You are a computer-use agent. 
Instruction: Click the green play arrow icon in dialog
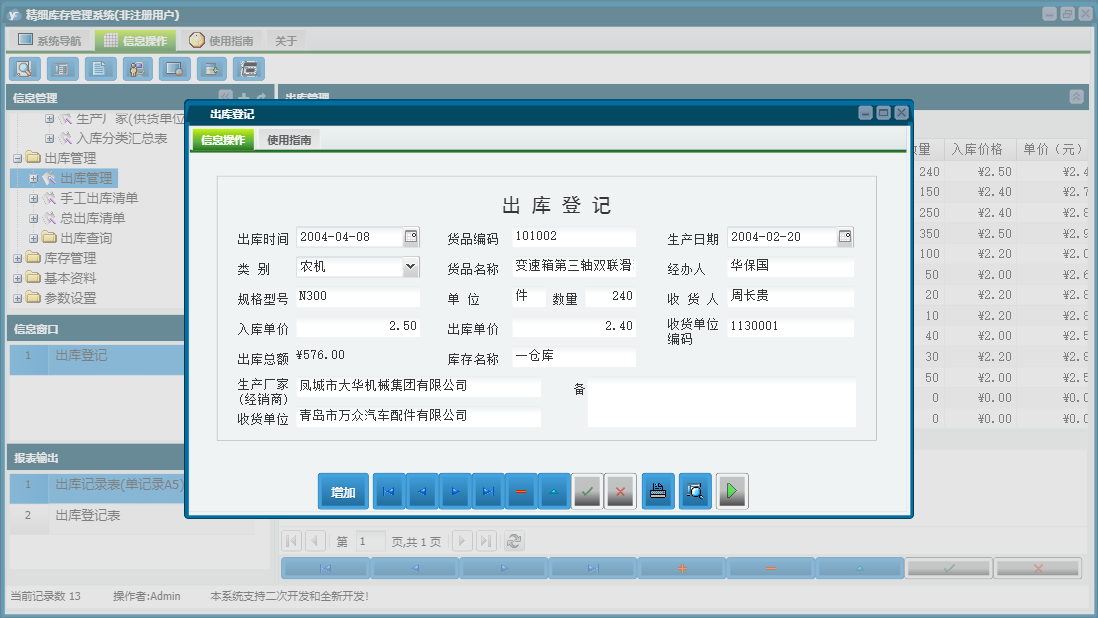click(x=732, y=491)
